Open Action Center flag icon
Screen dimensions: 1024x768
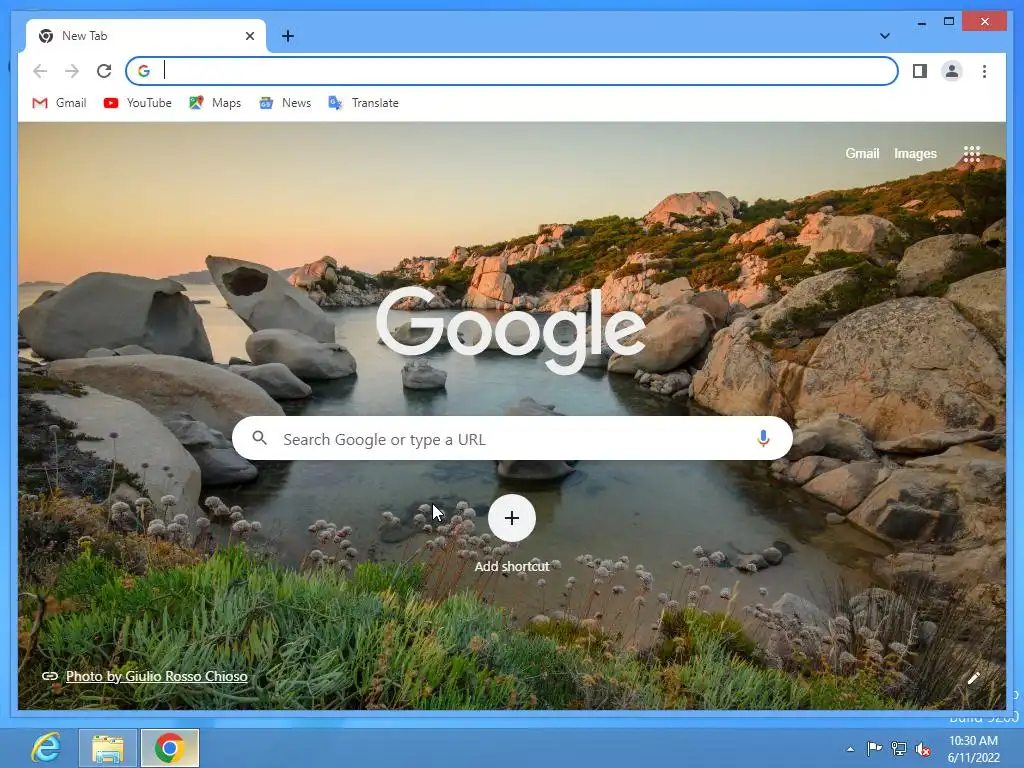(874, 748)
